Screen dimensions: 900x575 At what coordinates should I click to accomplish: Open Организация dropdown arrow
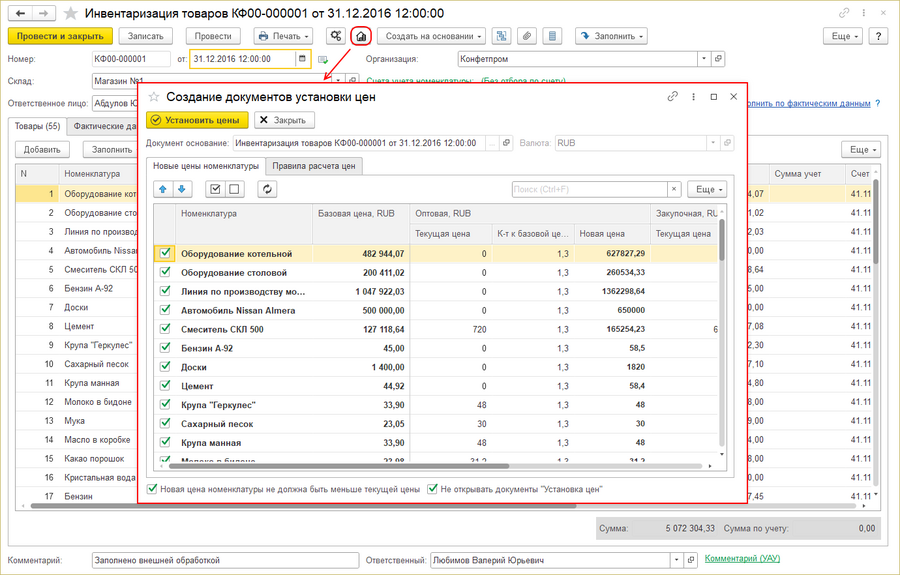pos(704,59)
